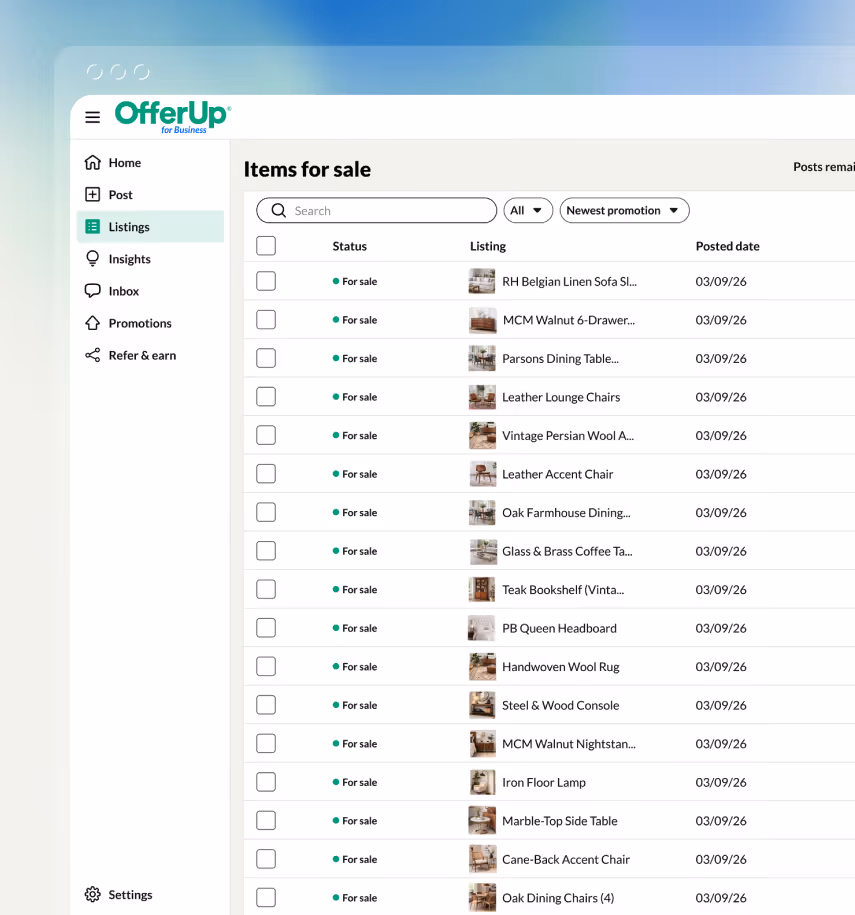Check the MCM Walnut 6-Drawer row

point(266,320)
